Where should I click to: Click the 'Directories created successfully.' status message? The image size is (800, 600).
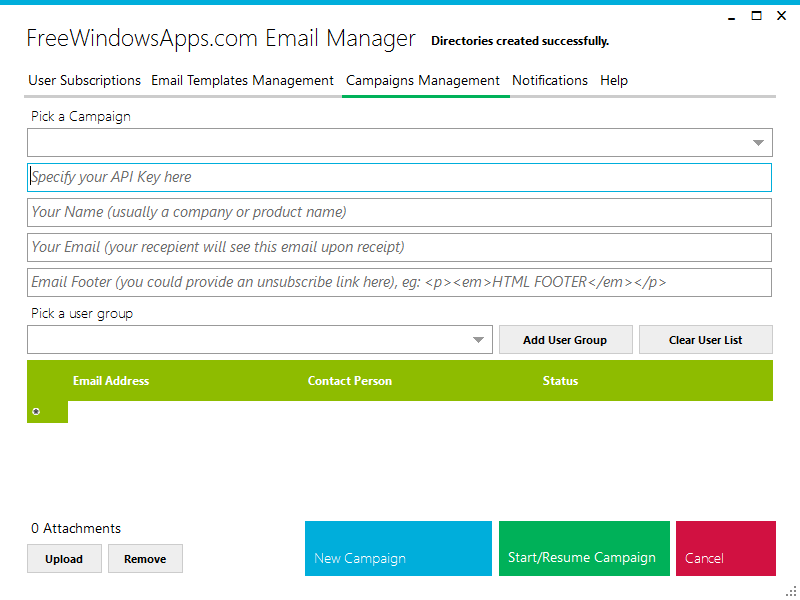(x=520, y=41)
